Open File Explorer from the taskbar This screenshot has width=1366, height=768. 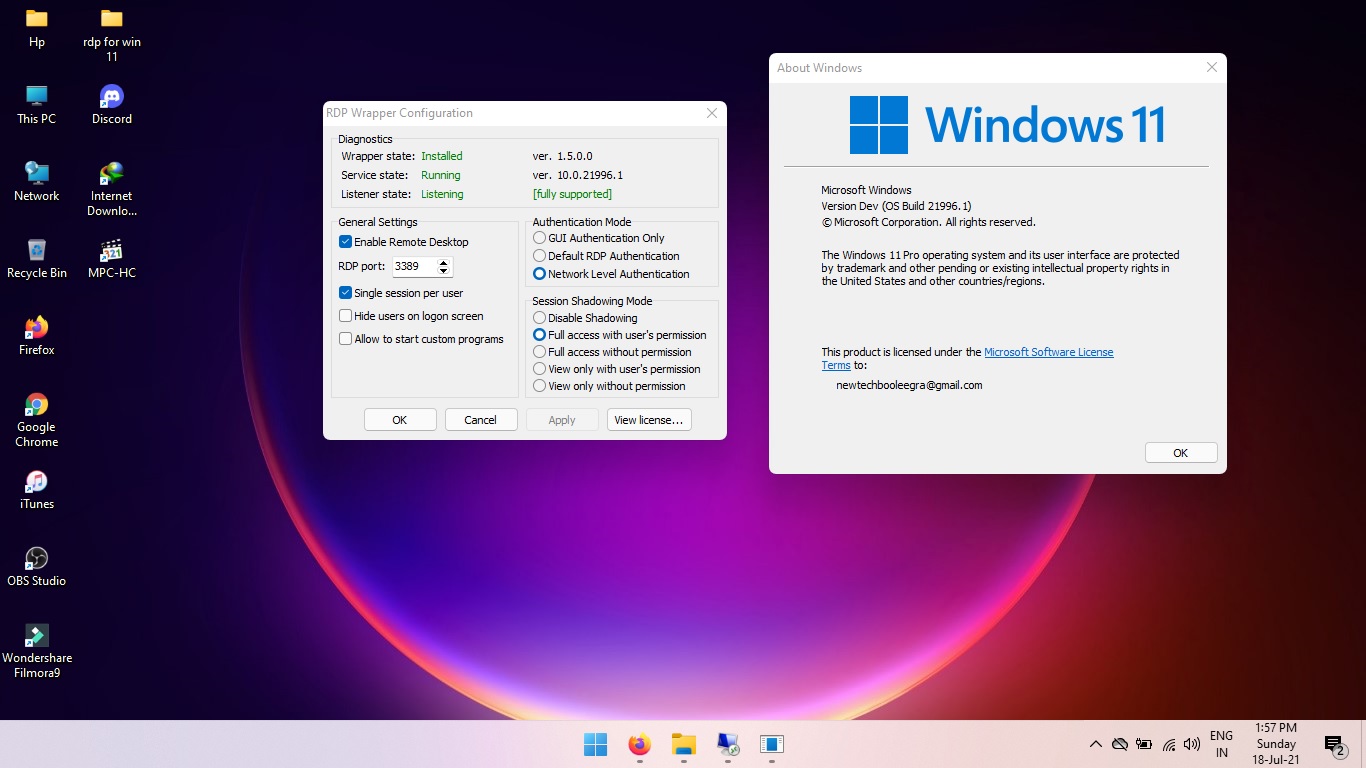683,744
